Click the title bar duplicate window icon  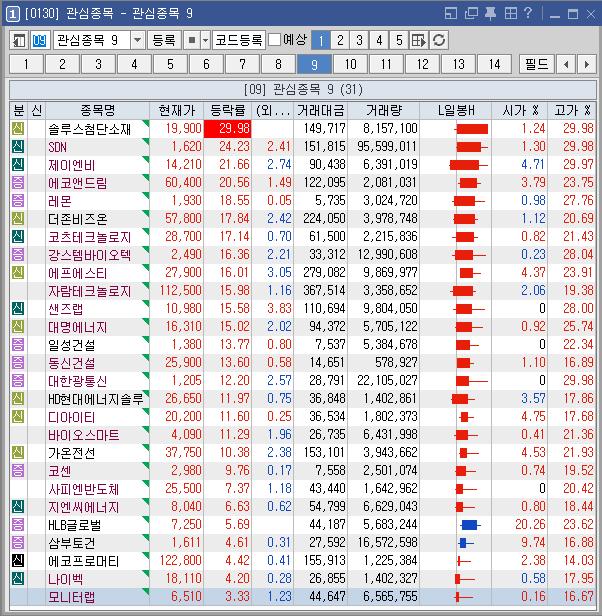[471, 14]
